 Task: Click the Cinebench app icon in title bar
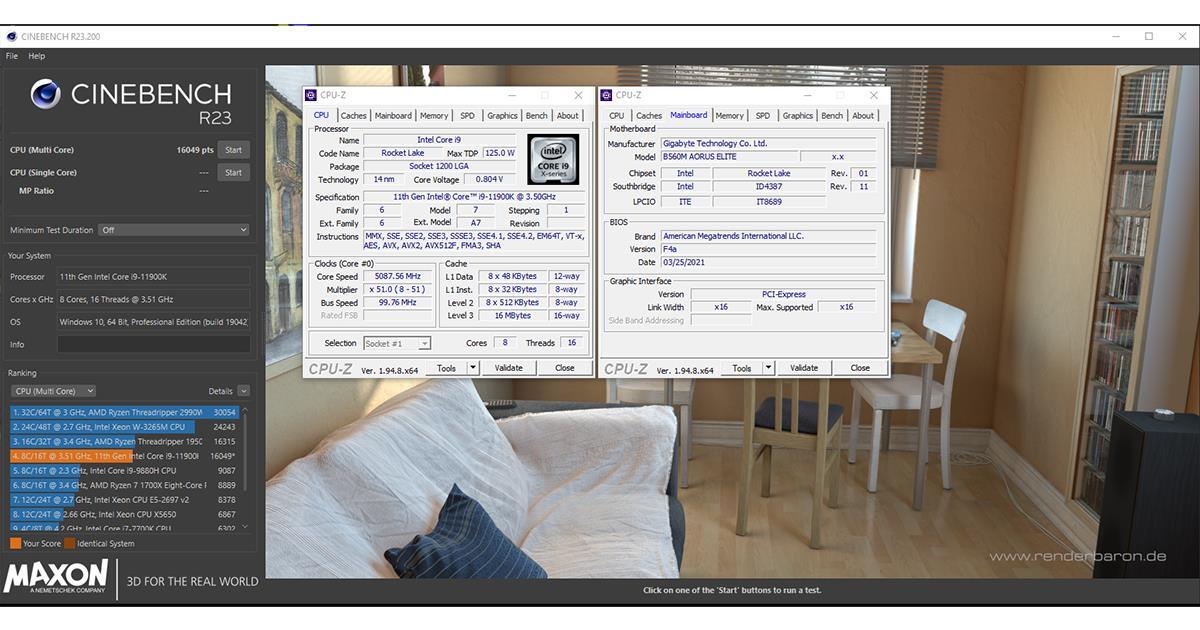(x=12, y=37)
